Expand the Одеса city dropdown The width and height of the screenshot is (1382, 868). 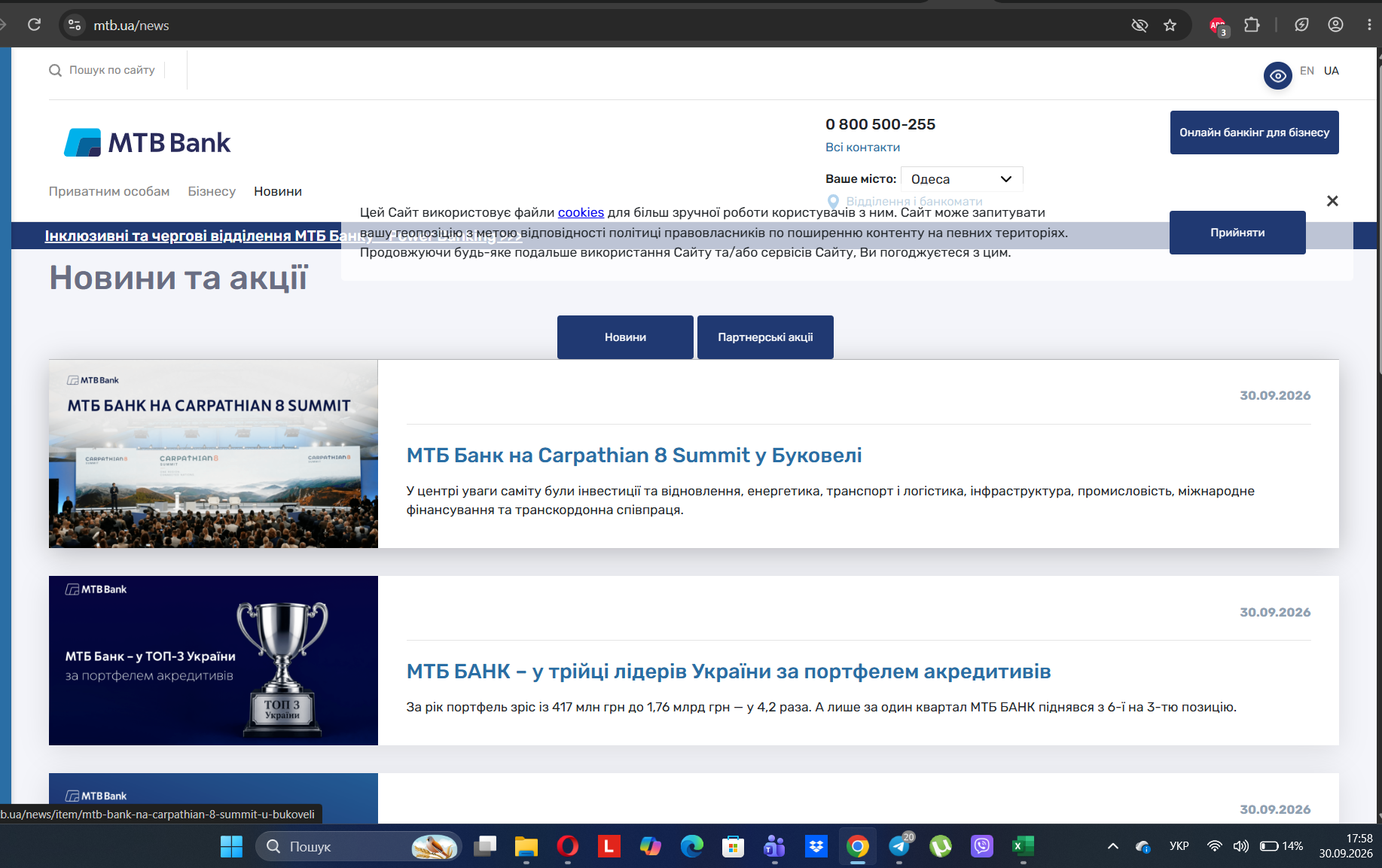pyautogui.click(x=962, y=179)
